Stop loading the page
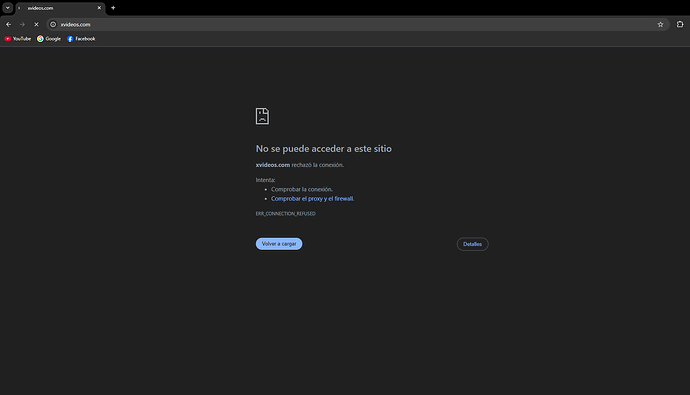690x395 pixels. [x=37, y=25]
